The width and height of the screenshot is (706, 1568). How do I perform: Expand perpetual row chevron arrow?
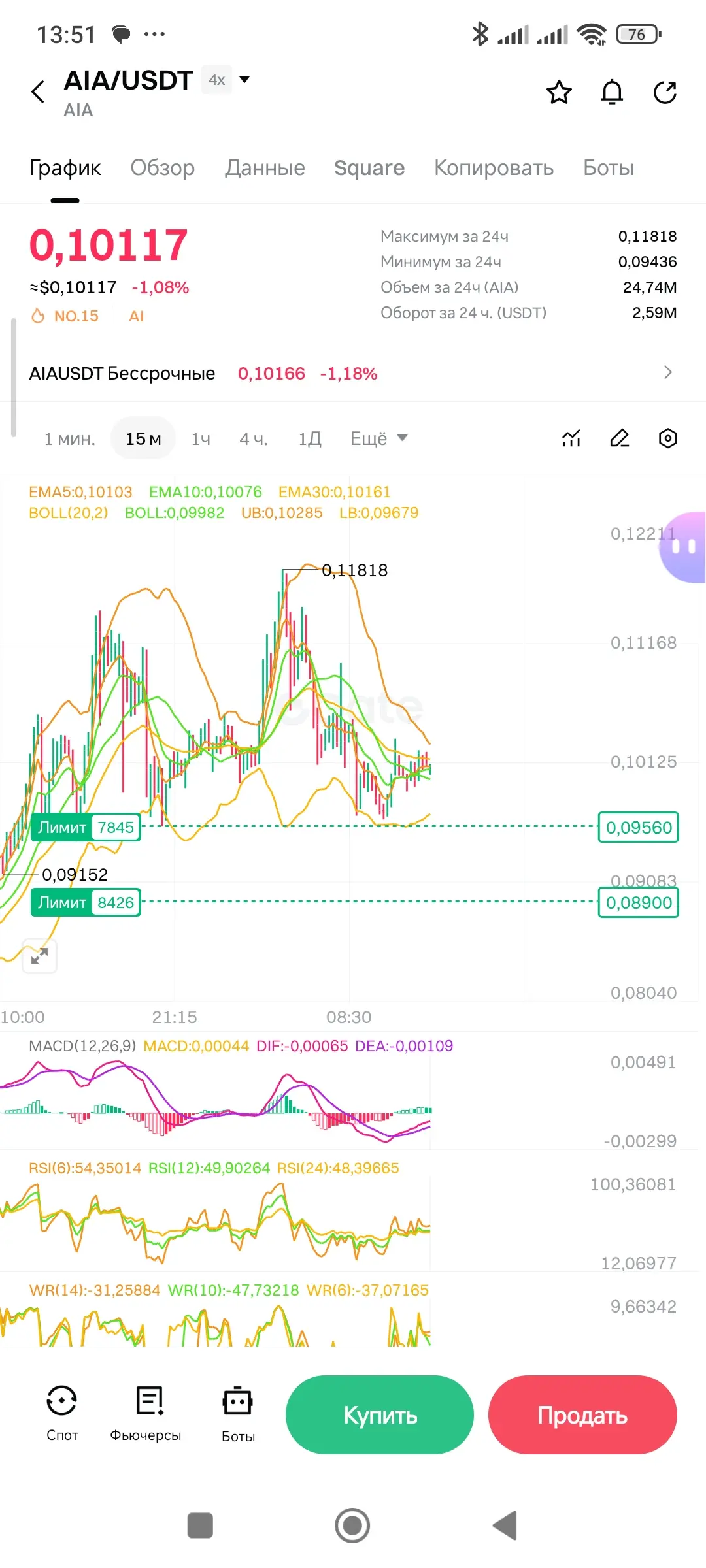(x=667, y=372)
